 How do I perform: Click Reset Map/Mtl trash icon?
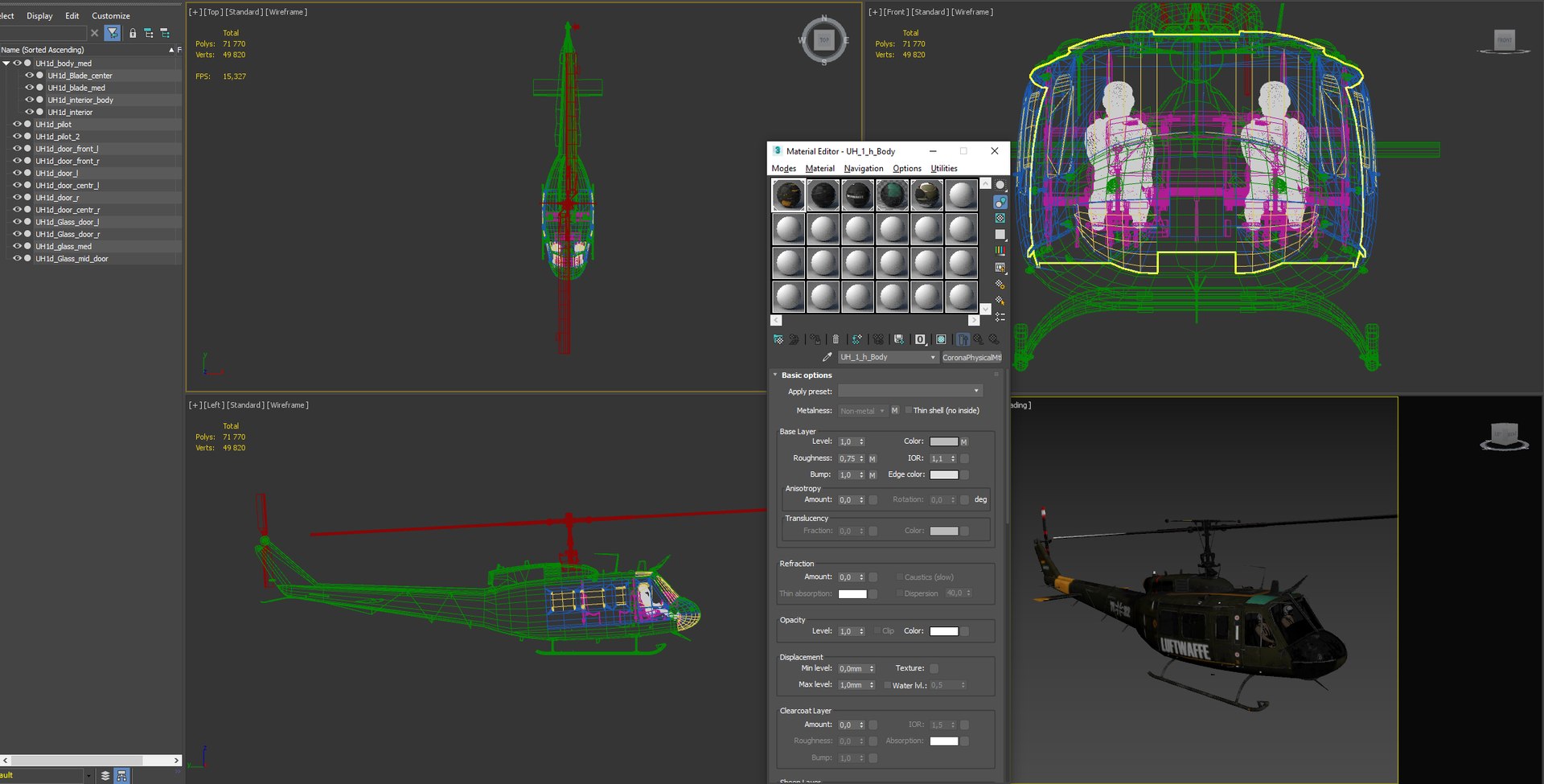836,339
